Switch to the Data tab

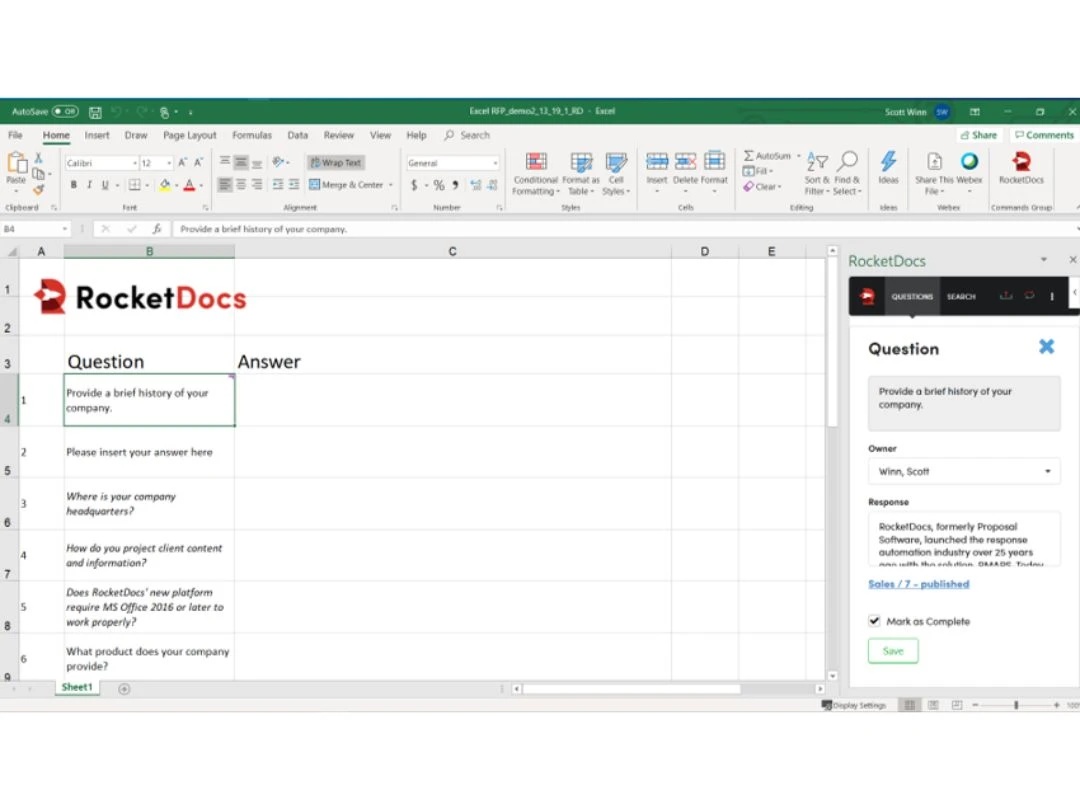click(x=298, y=135)
